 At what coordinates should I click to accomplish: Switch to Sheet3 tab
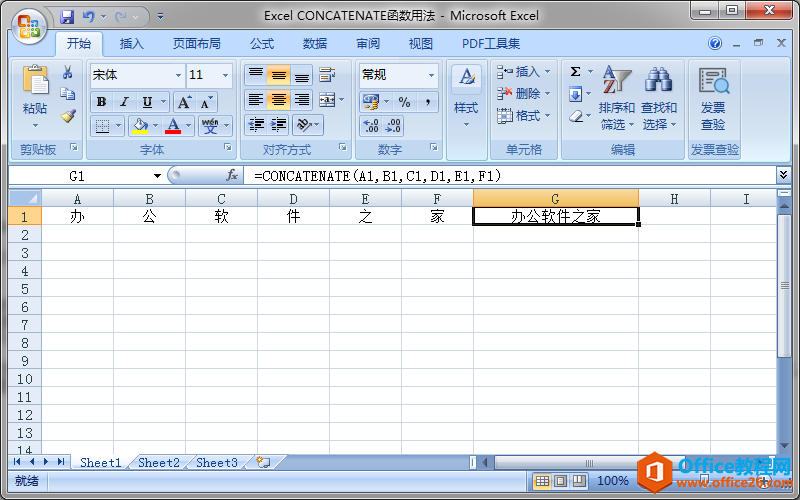[217, 463]
